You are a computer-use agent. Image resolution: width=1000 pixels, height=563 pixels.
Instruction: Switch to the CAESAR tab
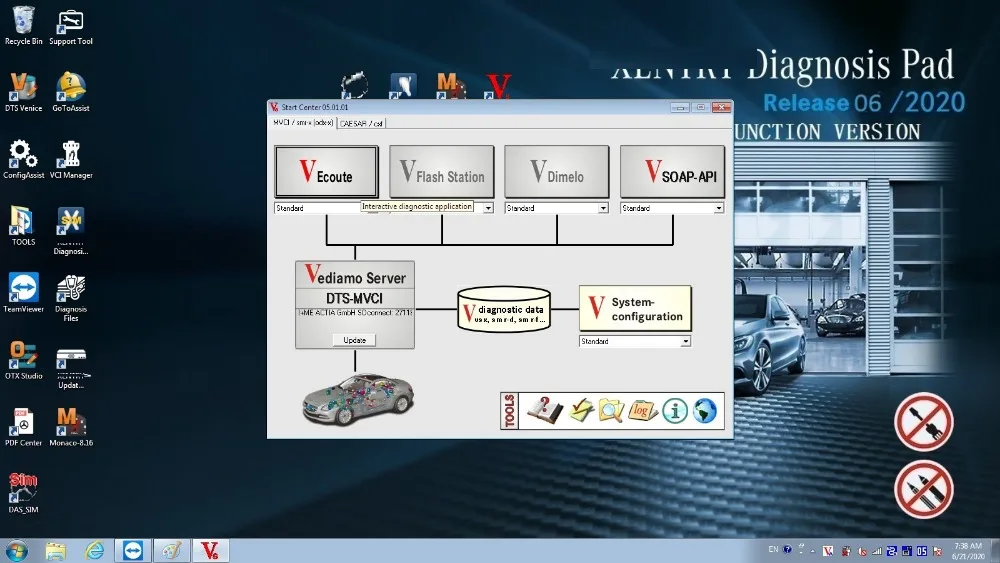tap(361, 123)
